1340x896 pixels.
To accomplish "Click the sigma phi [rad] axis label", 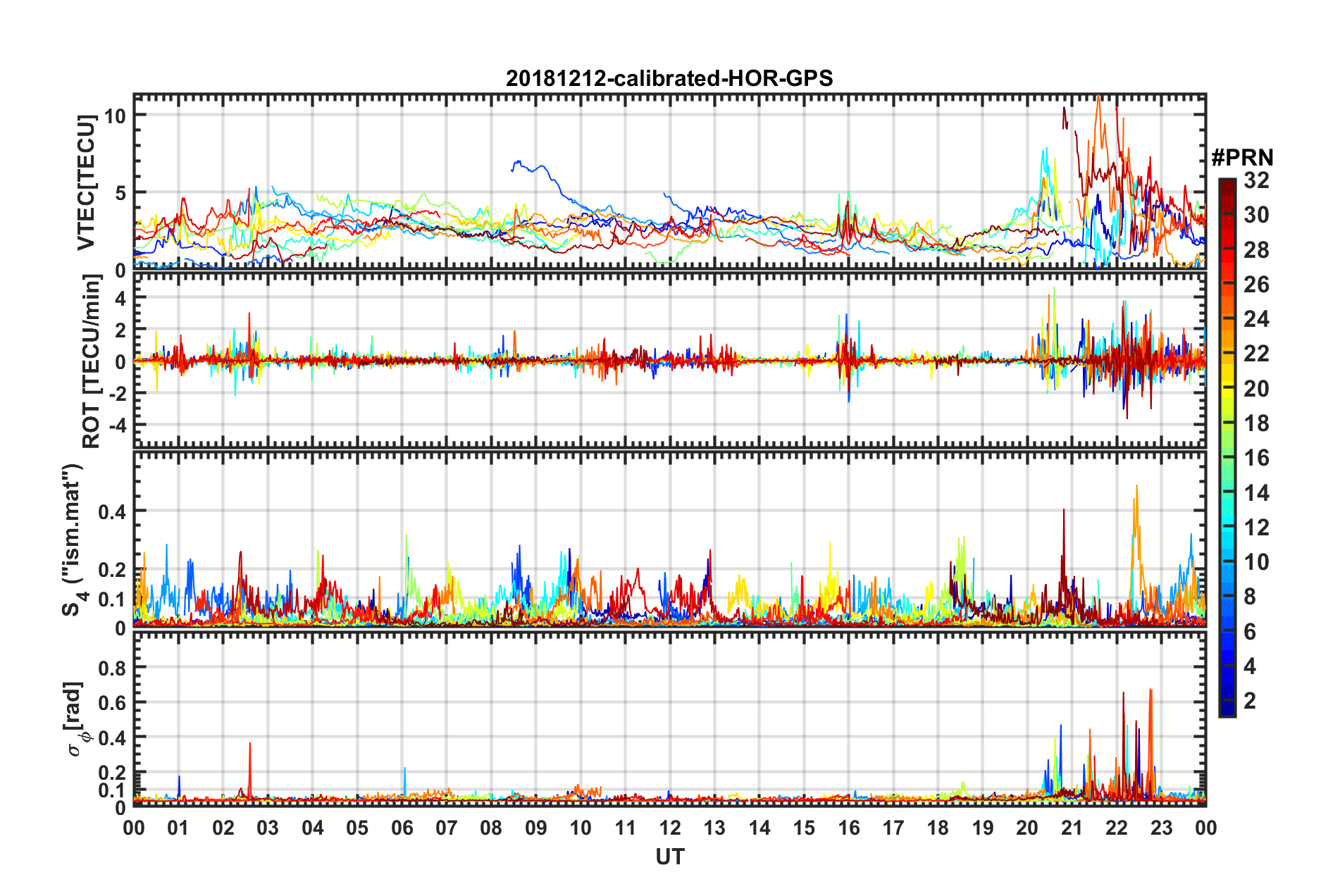I will (x=75, y=718).
